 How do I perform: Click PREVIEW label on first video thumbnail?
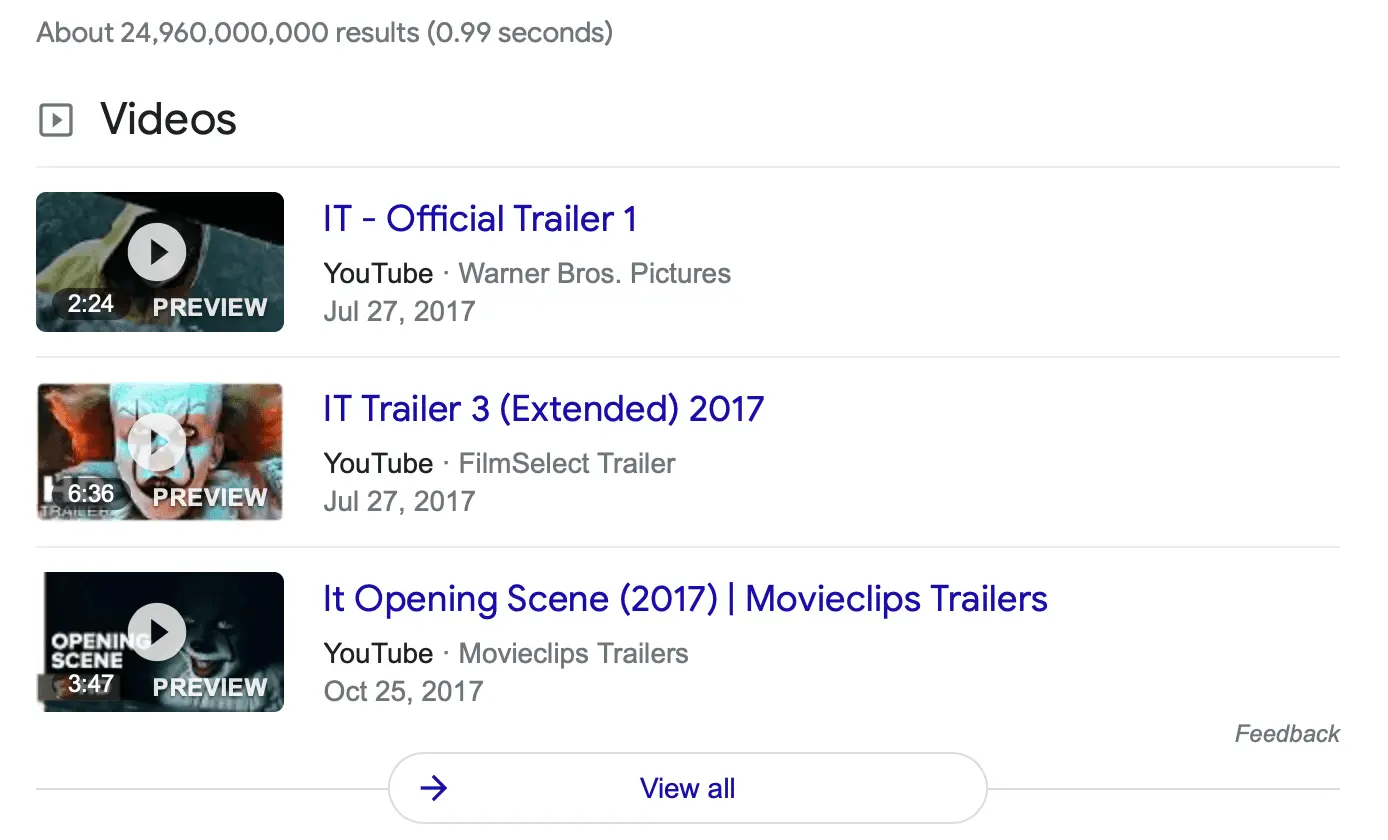pos(210,307)
